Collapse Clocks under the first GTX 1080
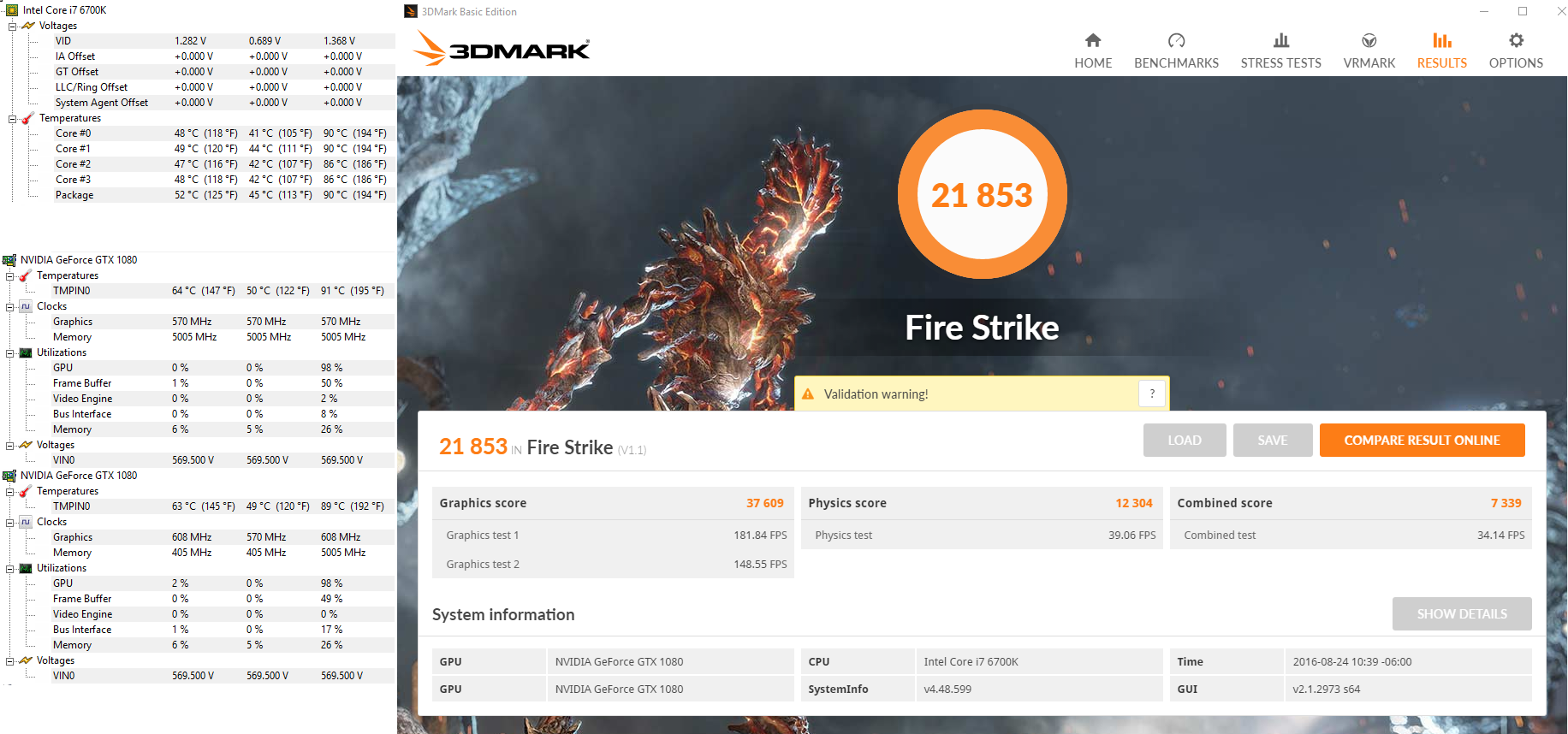 point(9,306)
